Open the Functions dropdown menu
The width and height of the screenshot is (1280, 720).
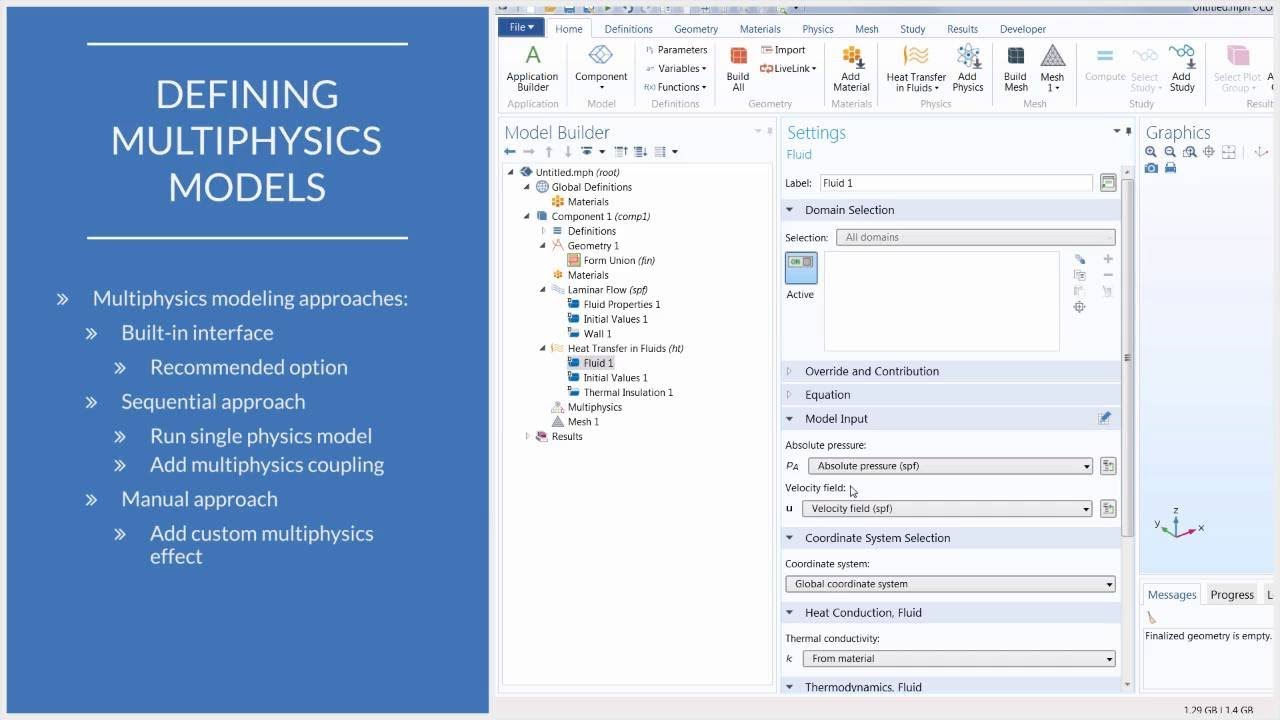[677, 87]
